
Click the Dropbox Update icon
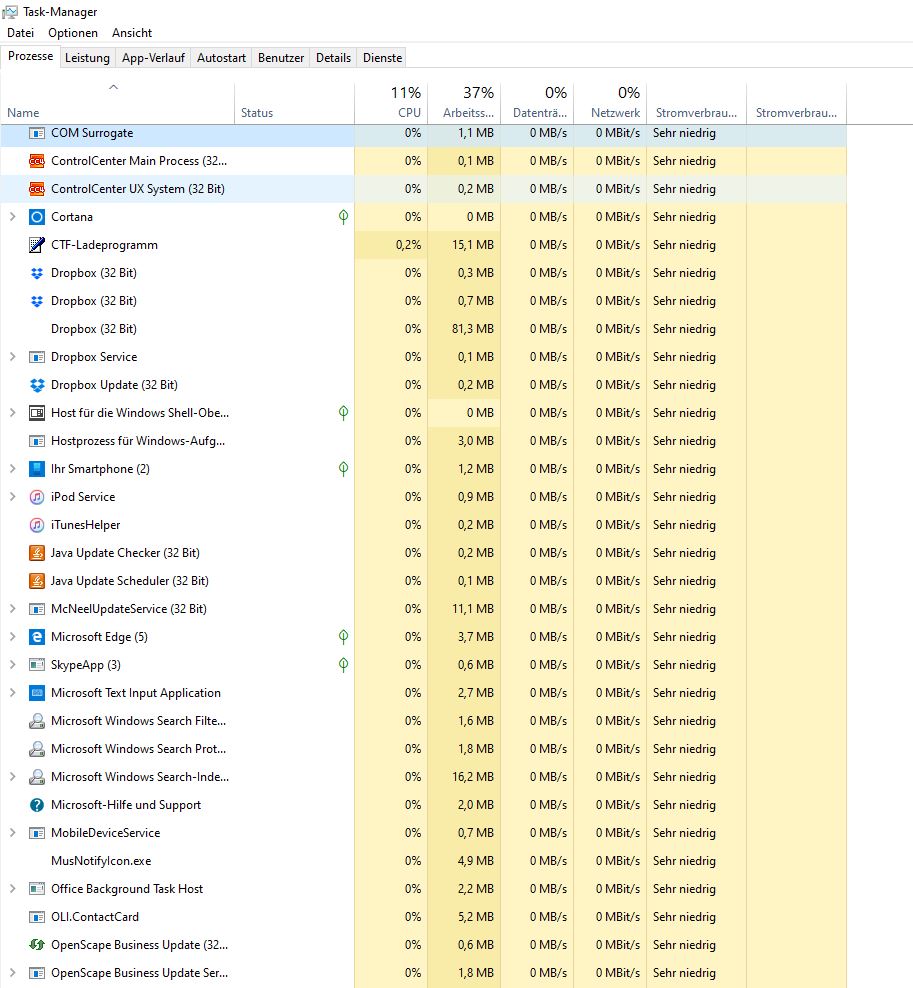click(37, 384)
